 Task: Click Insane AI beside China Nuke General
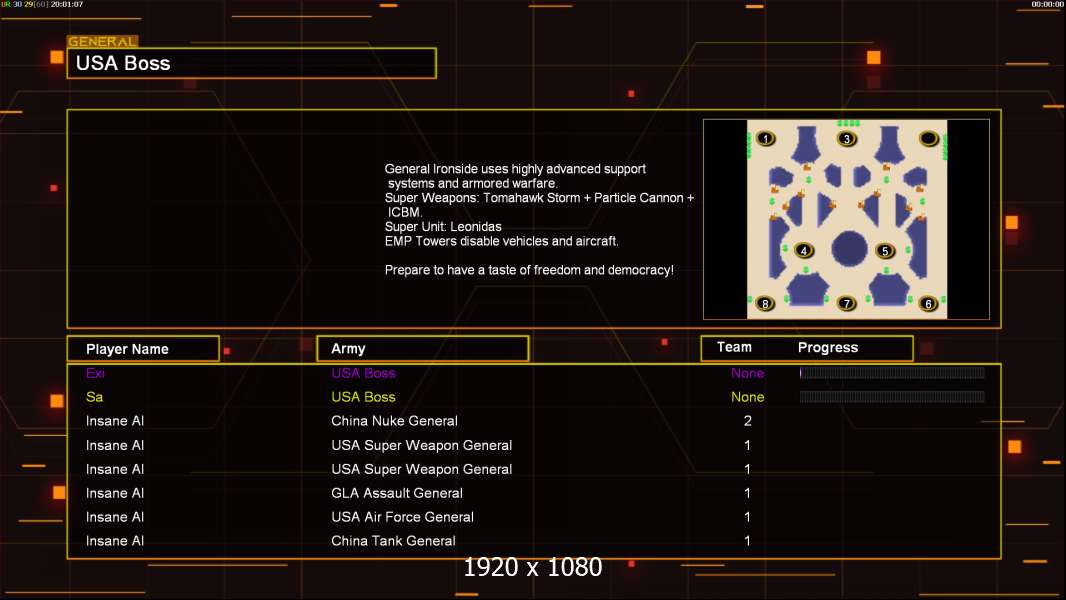(x=115, y=421)
